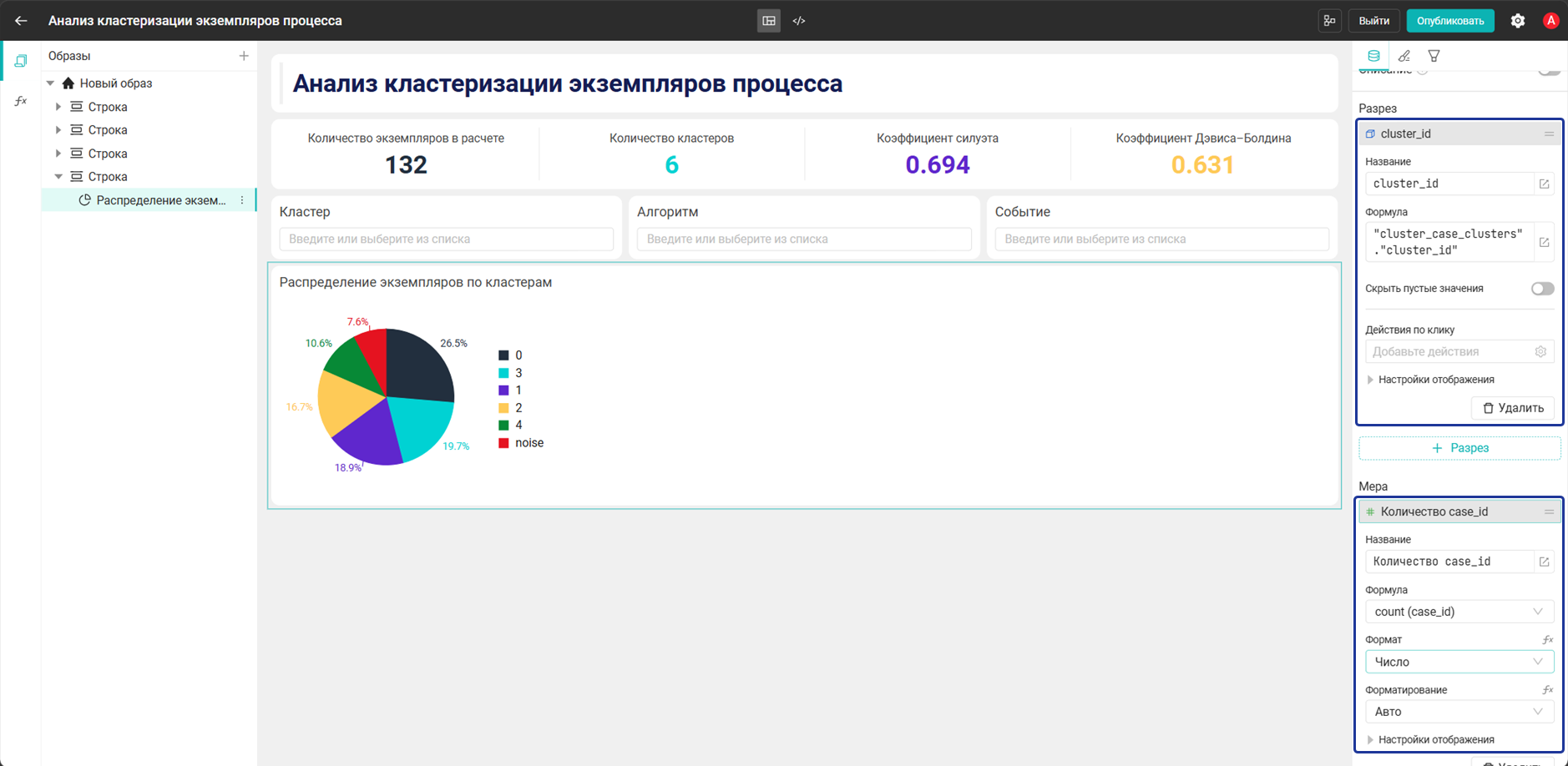Image resolution: width=1568 pixels, height=766 pixels.
Task: Click the Событие filter input
Action: pyautogui.click(x=1161, y=239)
